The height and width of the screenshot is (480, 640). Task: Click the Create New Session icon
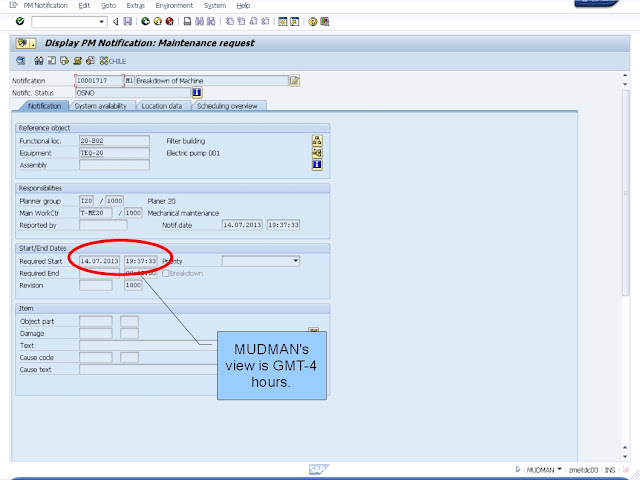tap(282, 21)
